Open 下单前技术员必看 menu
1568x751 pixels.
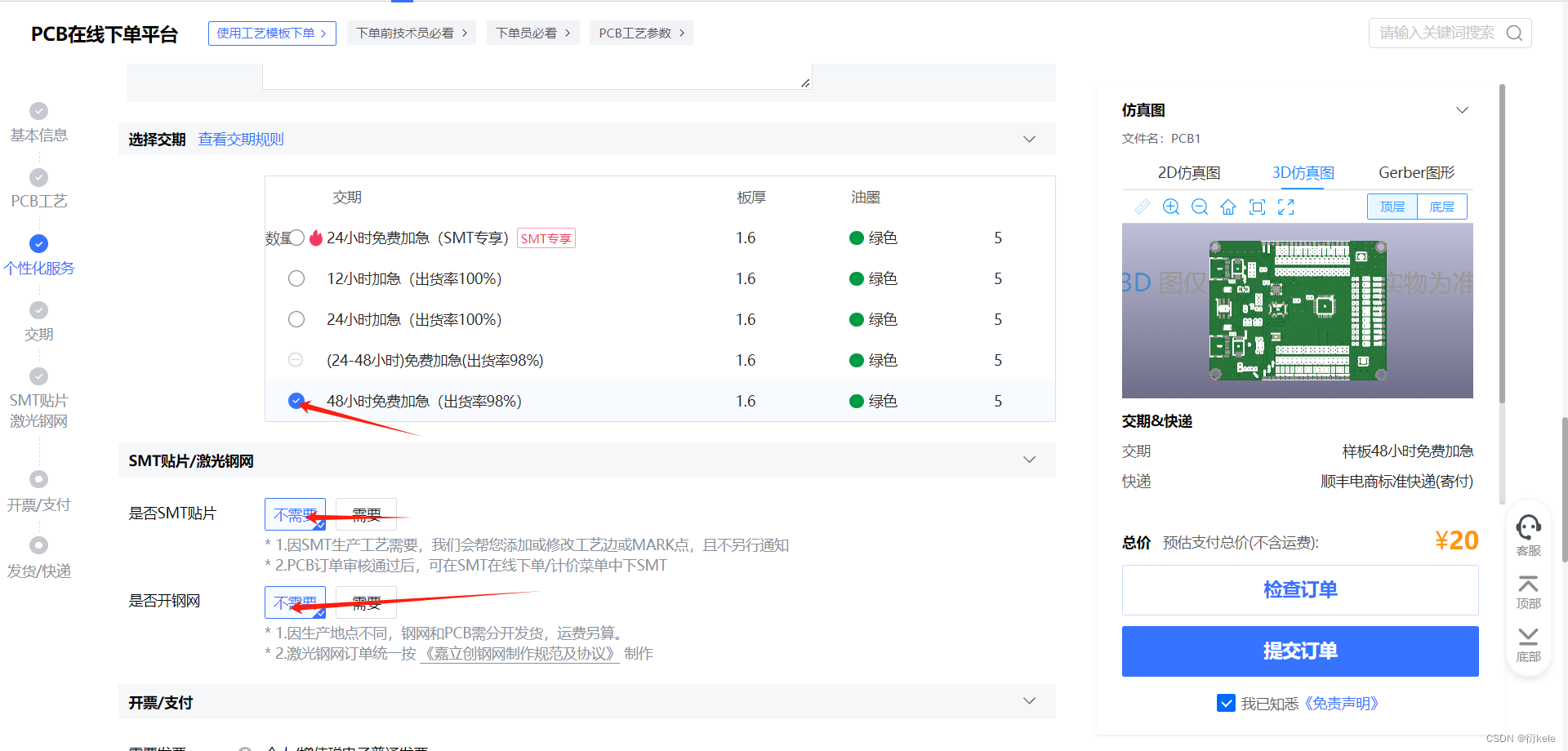412,33
